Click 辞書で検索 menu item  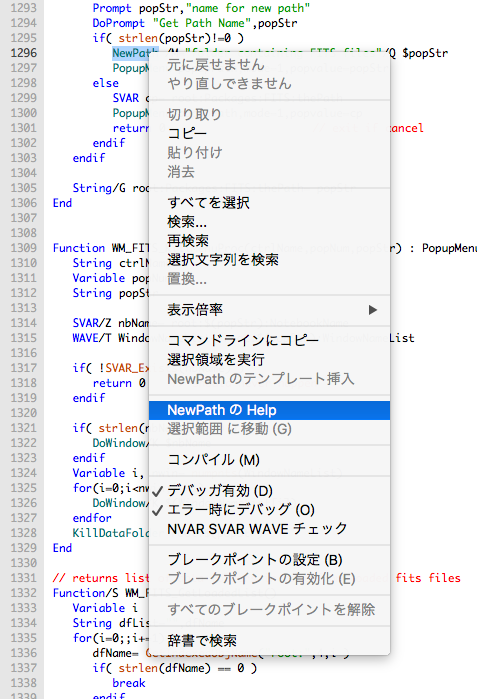pyautogui.click(x=269, y=641)
